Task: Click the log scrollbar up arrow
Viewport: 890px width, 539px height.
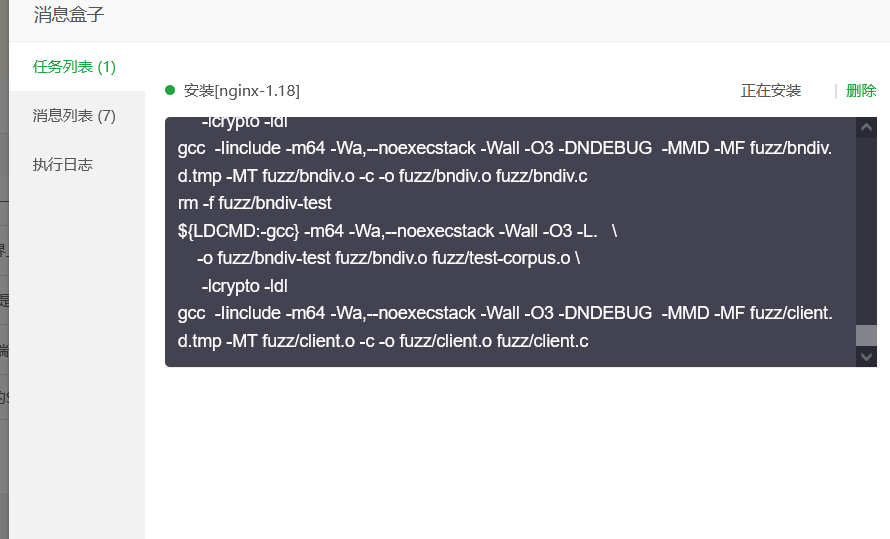Action: pyautogui.click(x=866, y=127)
